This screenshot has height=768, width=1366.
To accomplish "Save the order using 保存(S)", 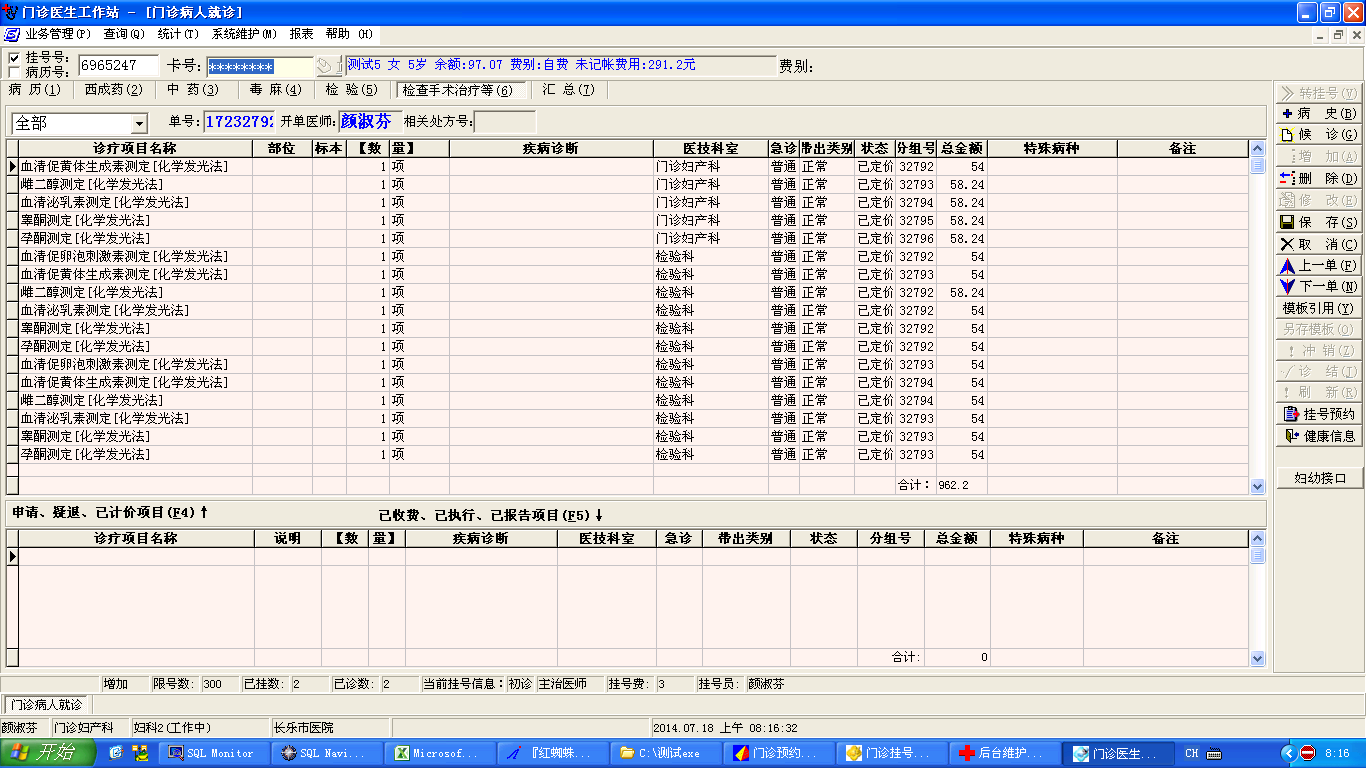I will tap(1319, 222).
